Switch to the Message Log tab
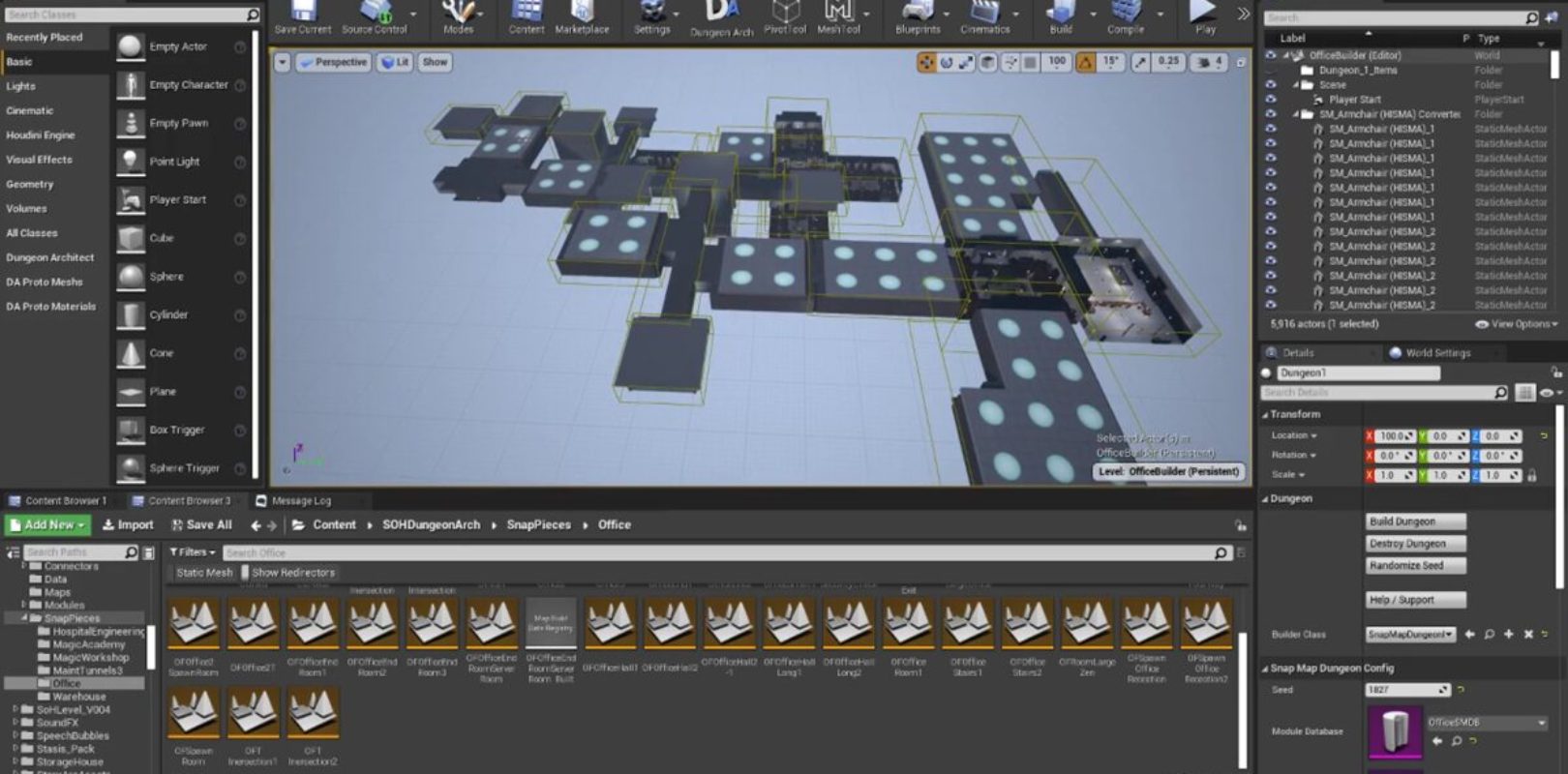This screenshot has width=1568, height=774. (x=300, y=501)
